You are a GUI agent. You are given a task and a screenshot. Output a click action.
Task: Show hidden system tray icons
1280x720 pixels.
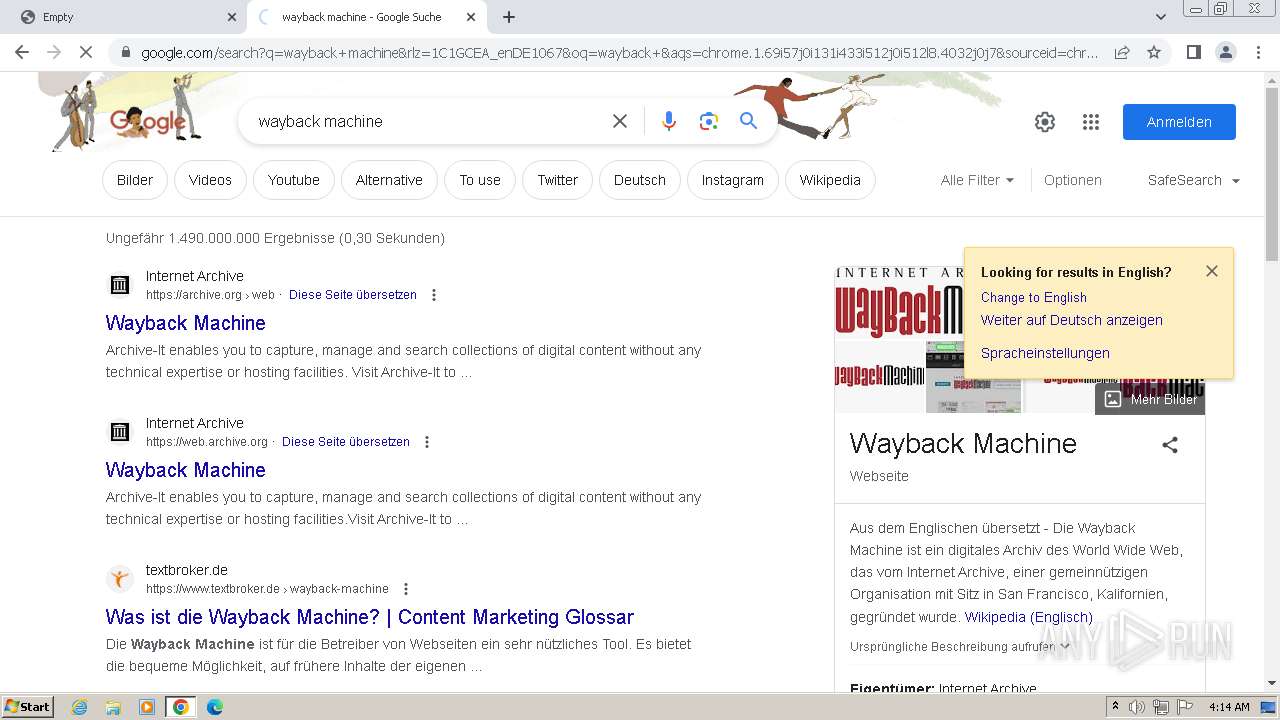(x=1115, y=707)
